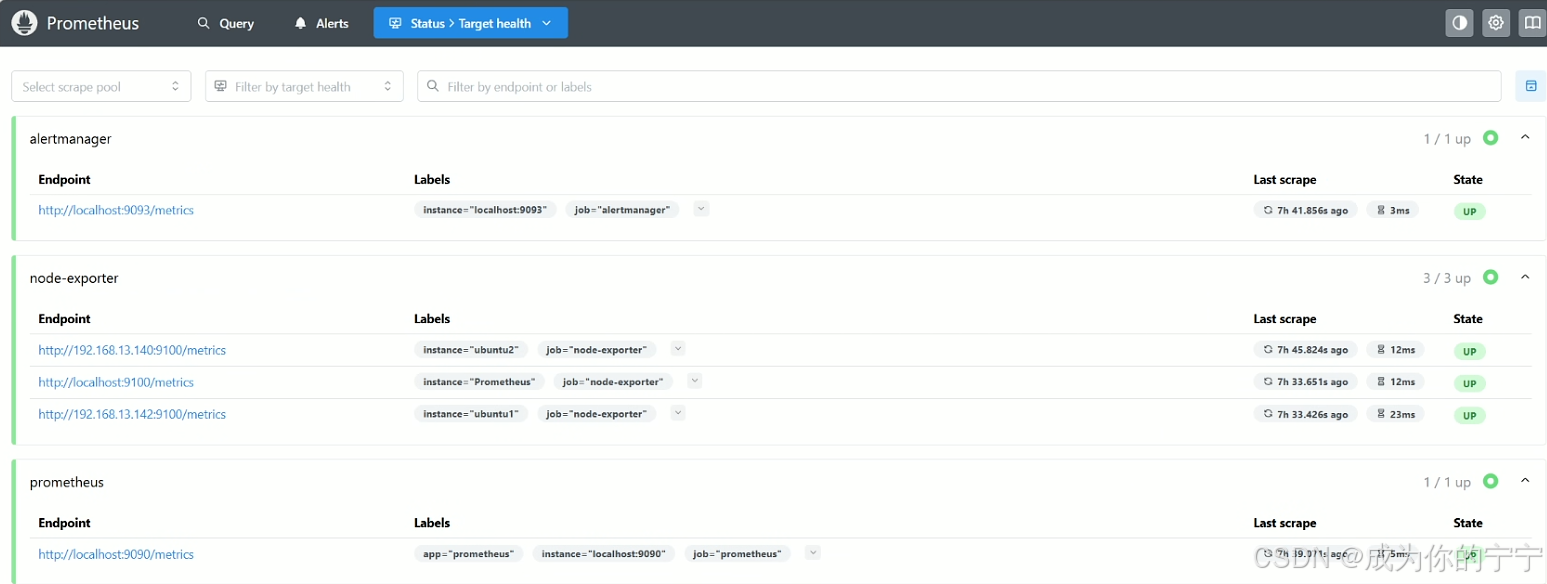This screenshot has width=1547, height=584.
Task: Expand labels for the ubuntu2 target
Action: coord(678,349)
